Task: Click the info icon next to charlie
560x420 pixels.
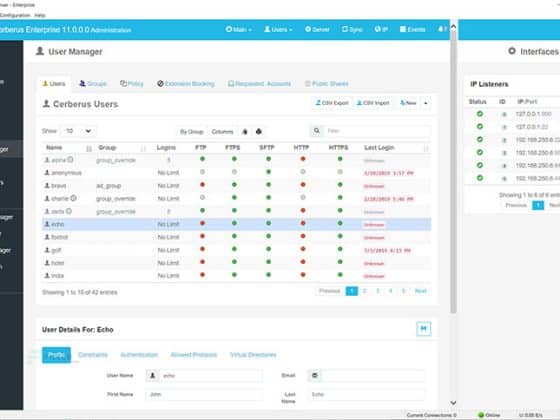Action: (73, 198)
